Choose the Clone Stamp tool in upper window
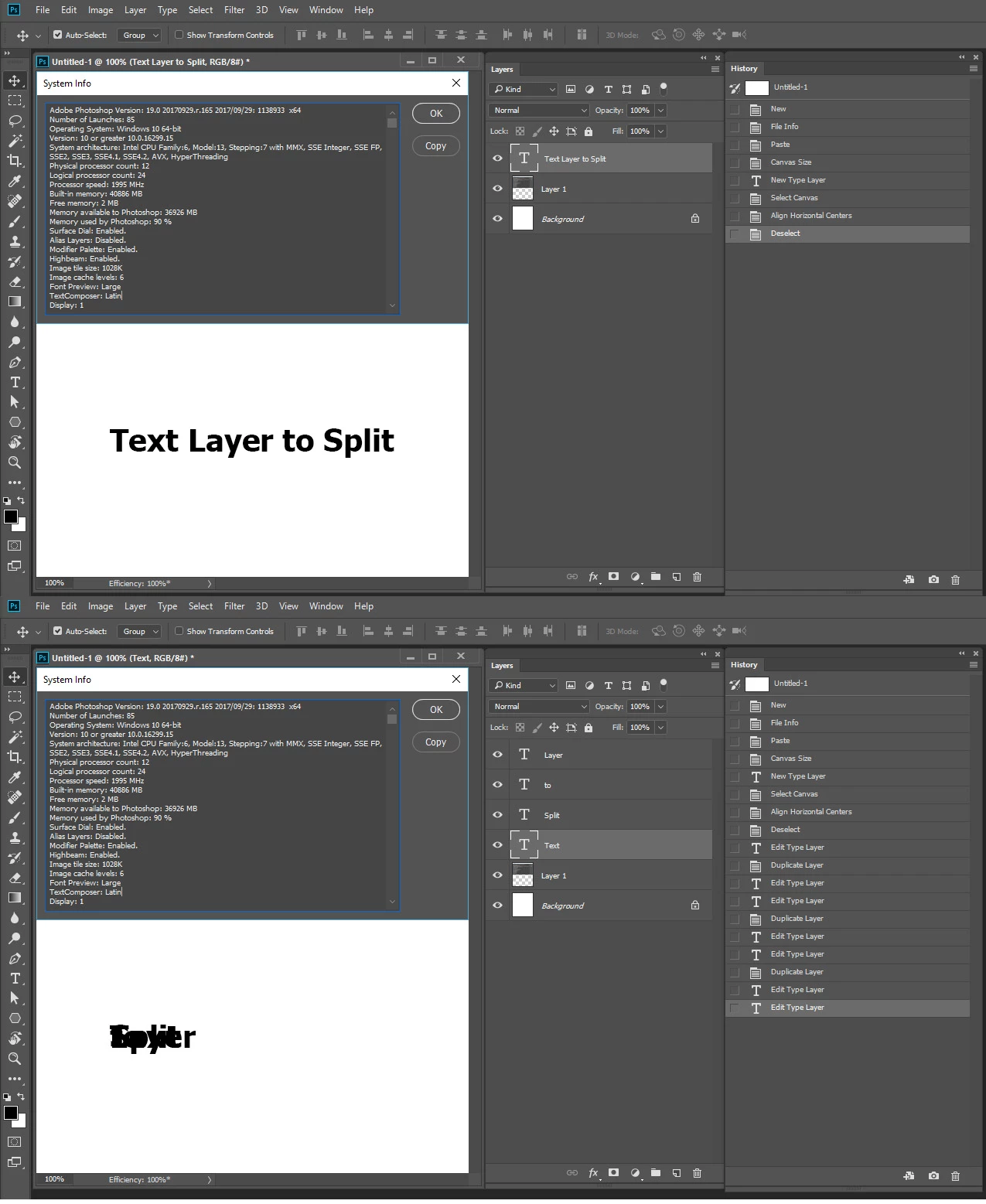The width and height of the screenshot is (986, 1204). 15,241
